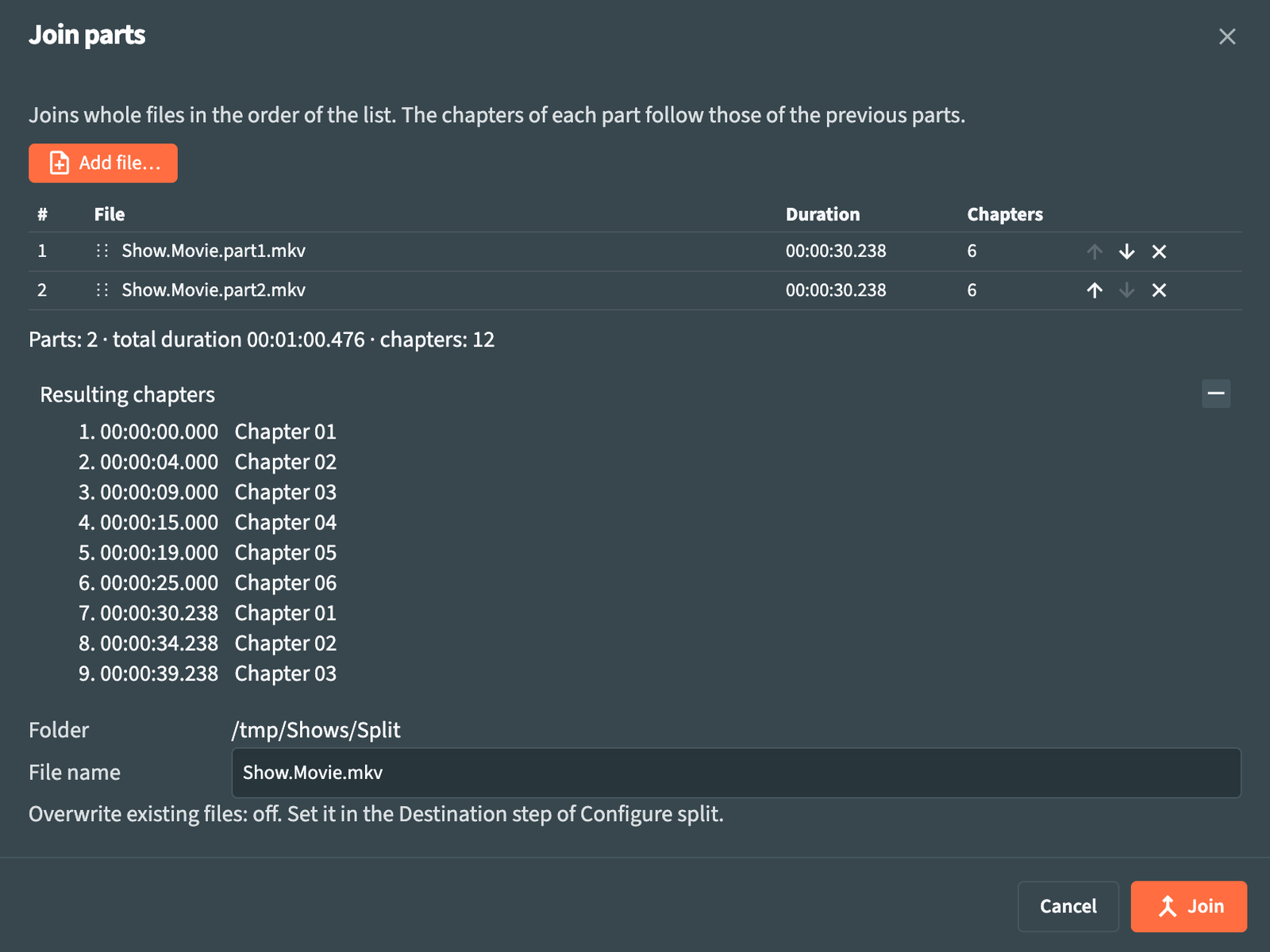
Task: Remove Show.Movie.part2.mkv from the list
Action: coord(1159,290)
